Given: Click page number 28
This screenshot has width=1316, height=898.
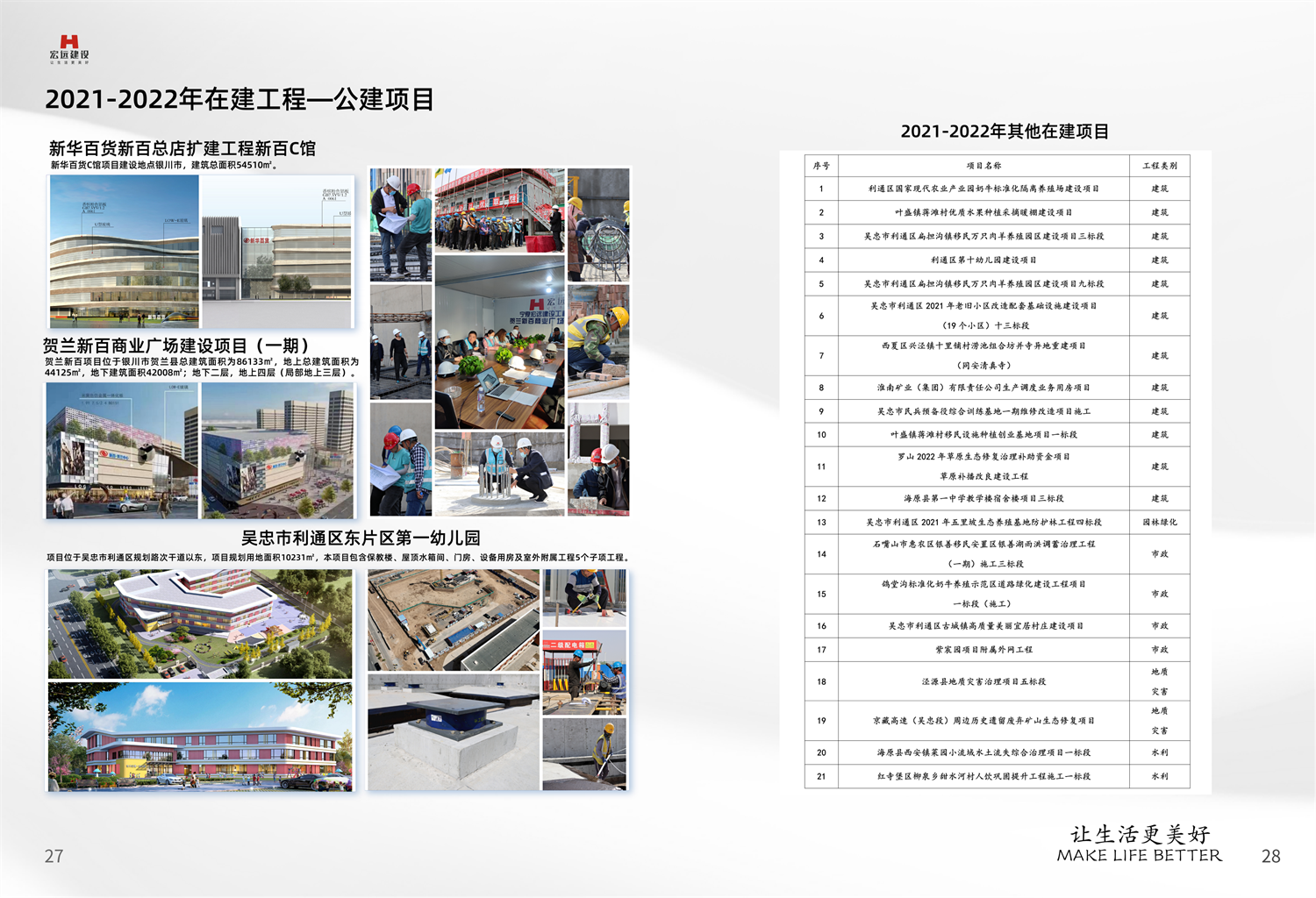Looking at the screenshot, I should click(1270, 856).
